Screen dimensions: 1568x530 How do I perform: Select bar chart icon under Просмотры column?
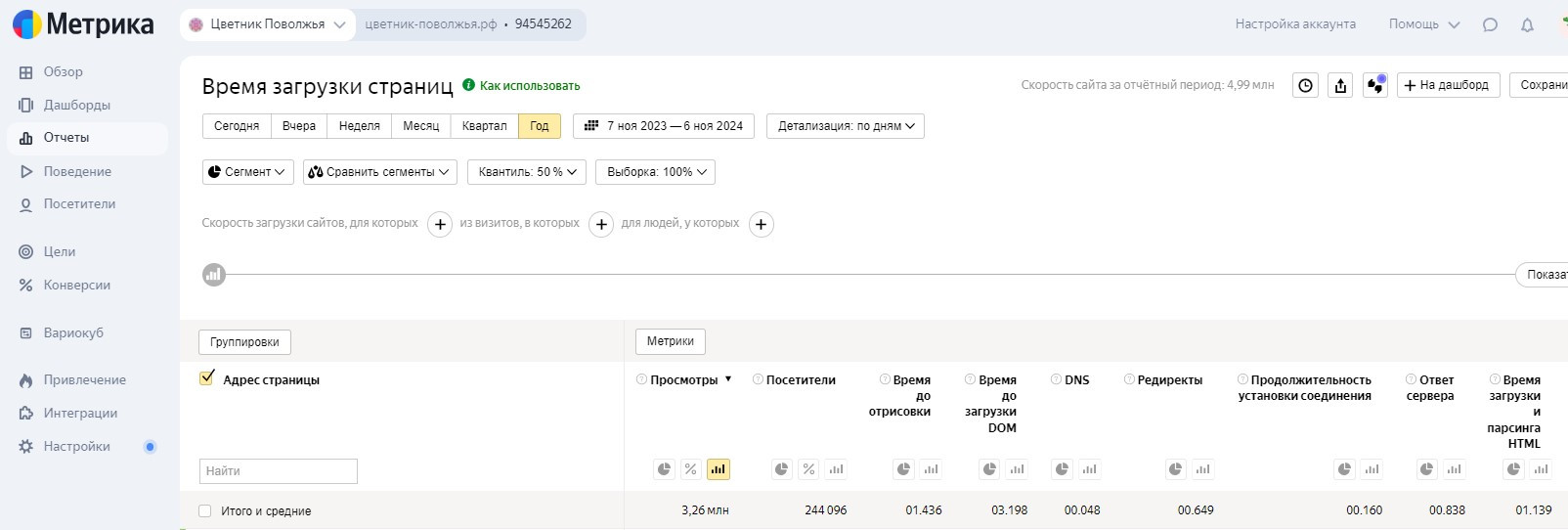(x=718, y=469)
